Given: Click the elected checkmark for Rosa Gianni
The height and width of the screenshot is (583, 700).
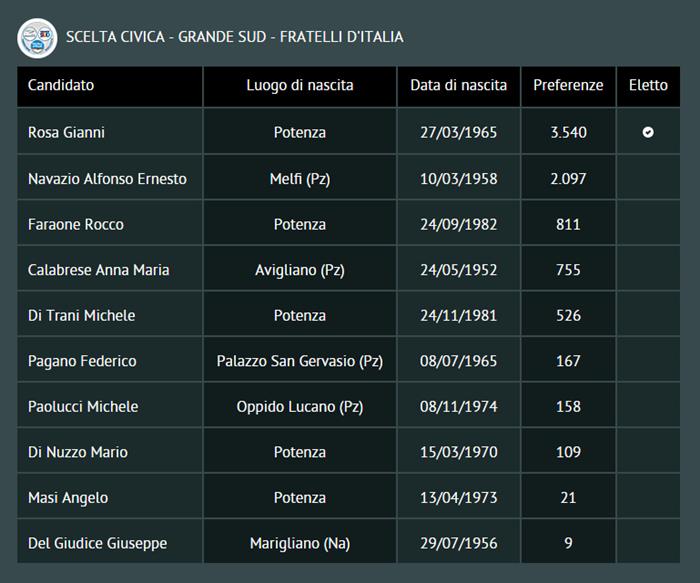Looking at the screenshot, I should pos(648,132).
